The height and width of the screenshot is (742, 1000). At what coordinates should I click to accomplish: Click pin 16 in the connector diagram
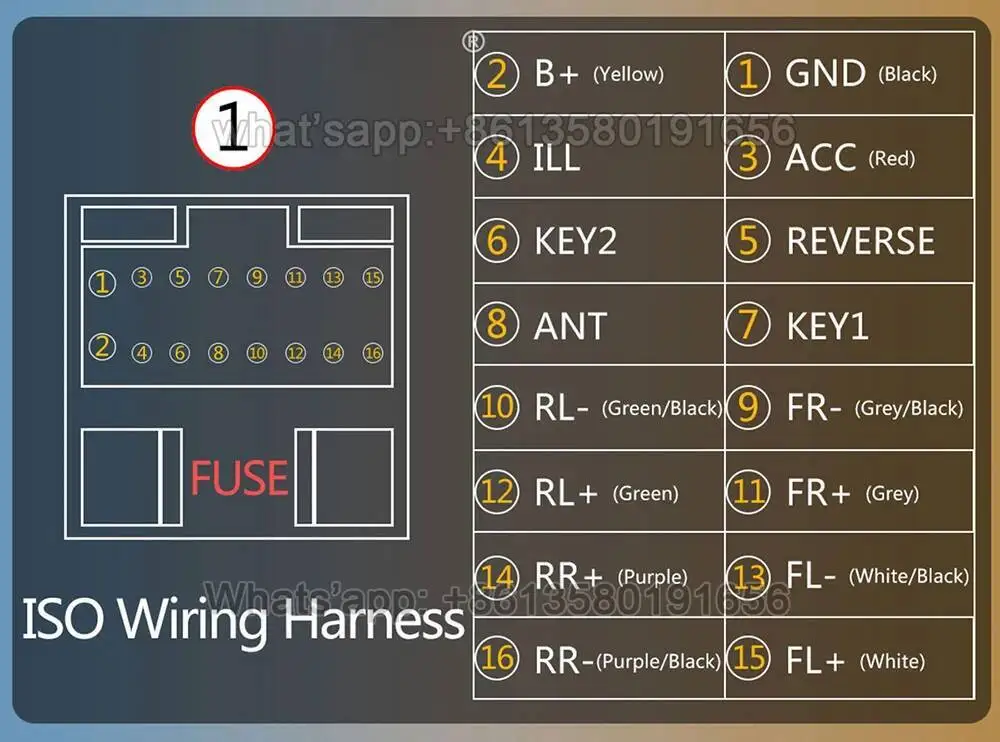(373, 353)
